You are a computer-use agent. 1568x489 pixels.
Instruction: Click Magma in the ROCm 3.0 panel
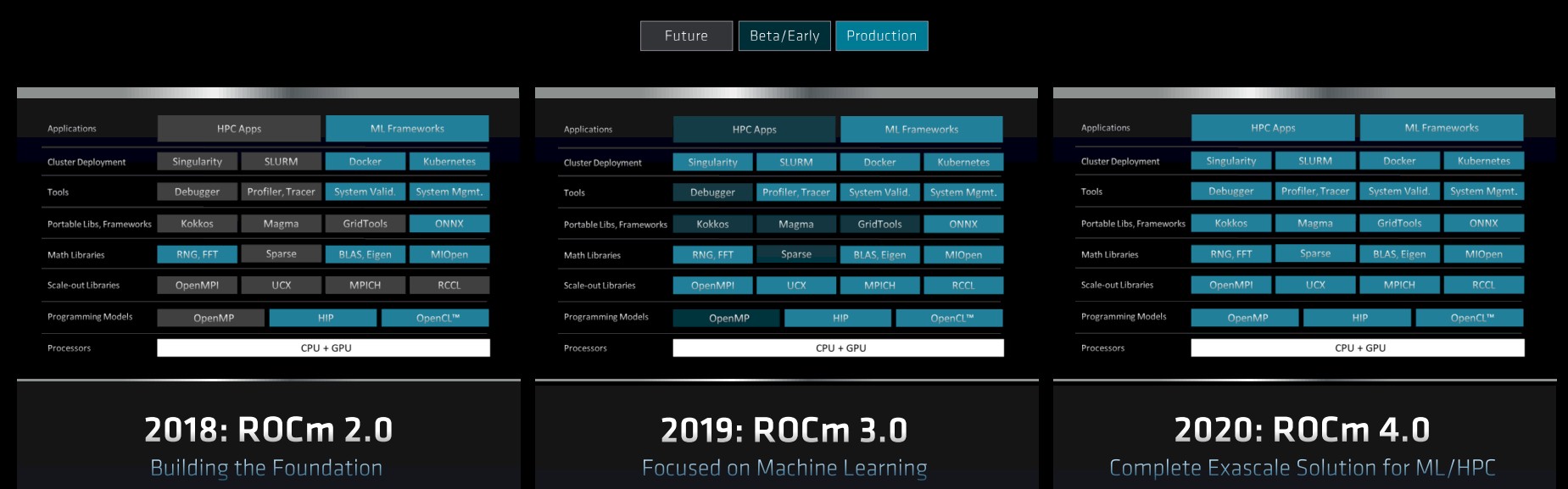tap(796, 225)
